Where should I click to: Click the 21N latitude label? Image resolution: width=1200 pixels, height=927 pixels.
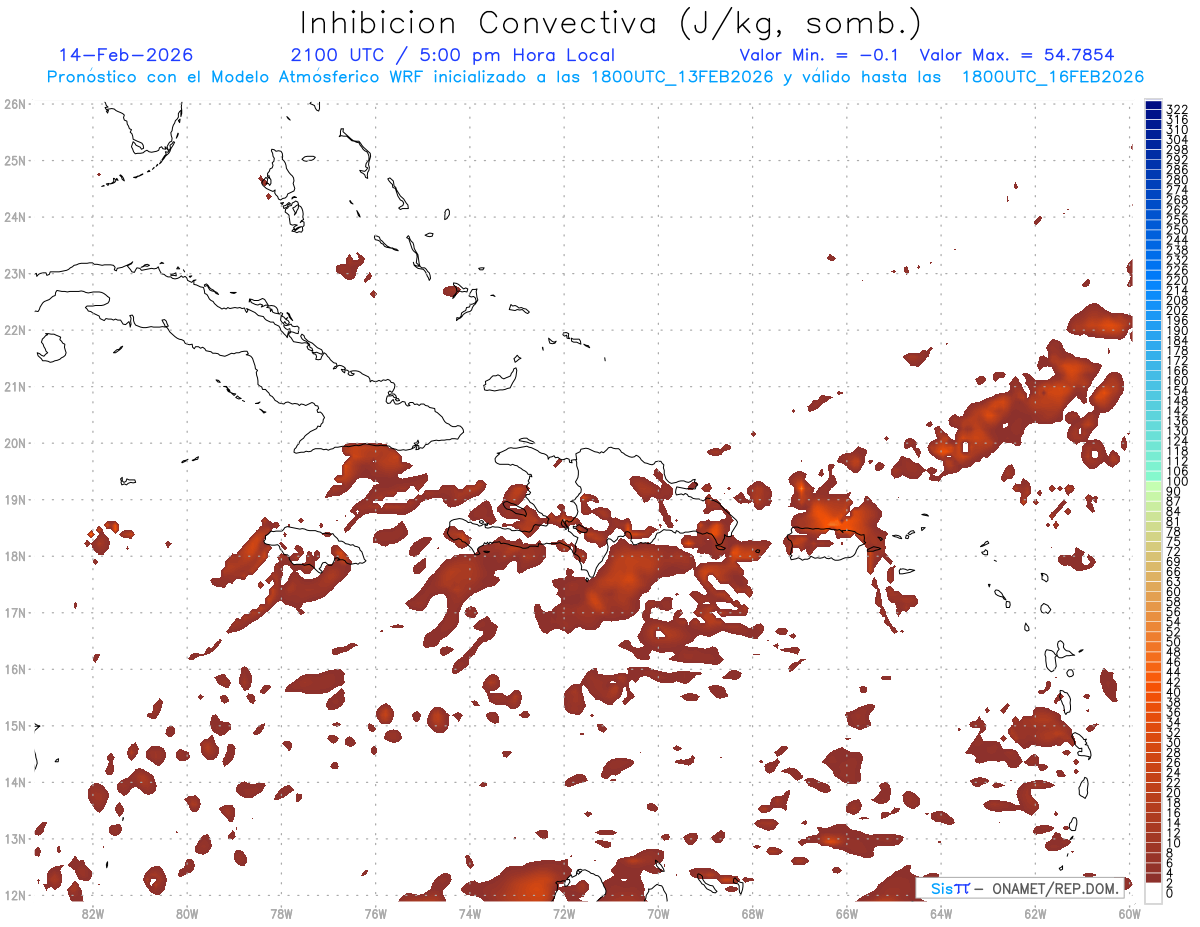click(x=14, y=386)
